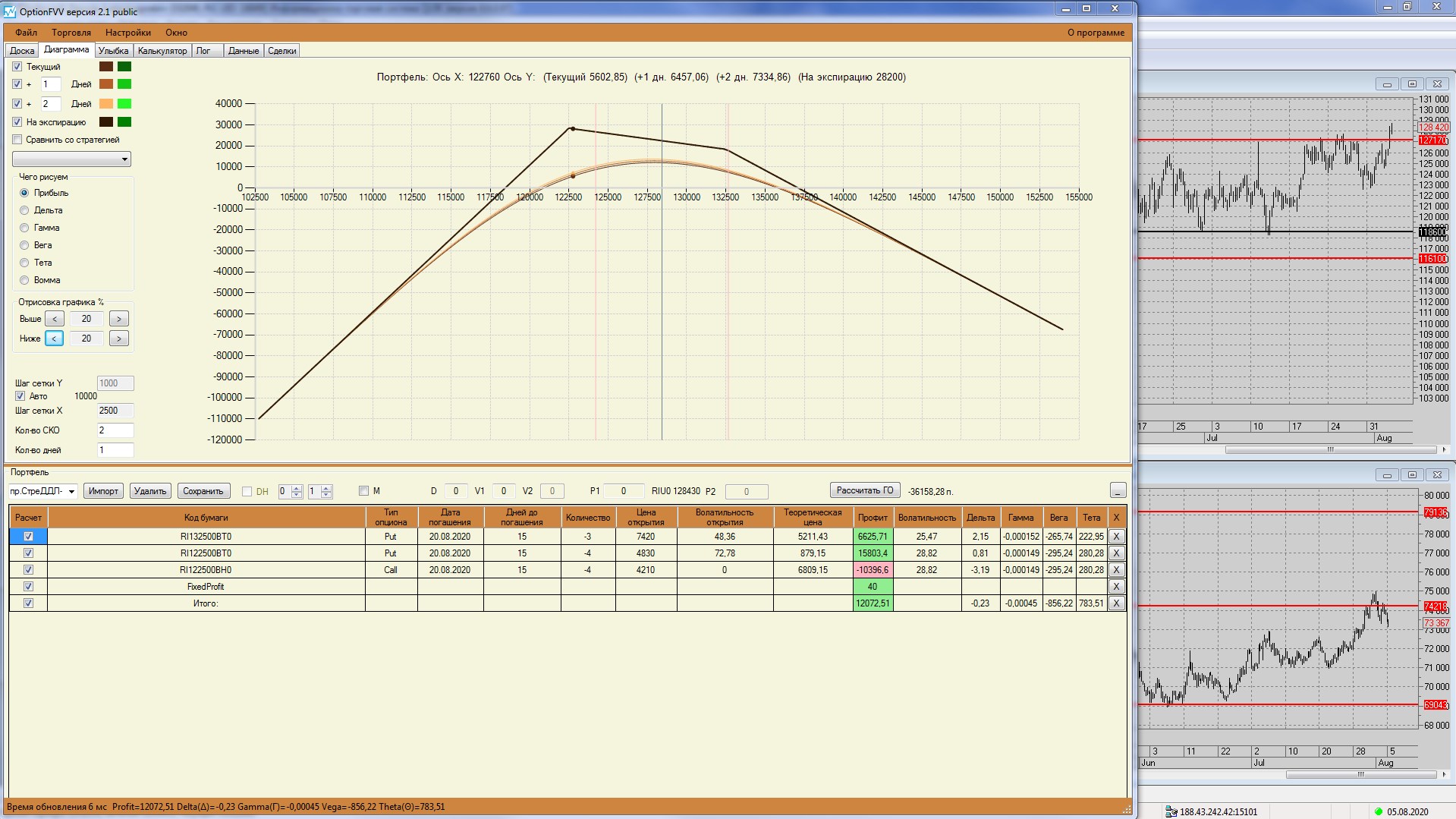Click the first DH spinner showing 0
This screenshot has width=1456, height=819.
pyautogui.click(x=291, y=491)
